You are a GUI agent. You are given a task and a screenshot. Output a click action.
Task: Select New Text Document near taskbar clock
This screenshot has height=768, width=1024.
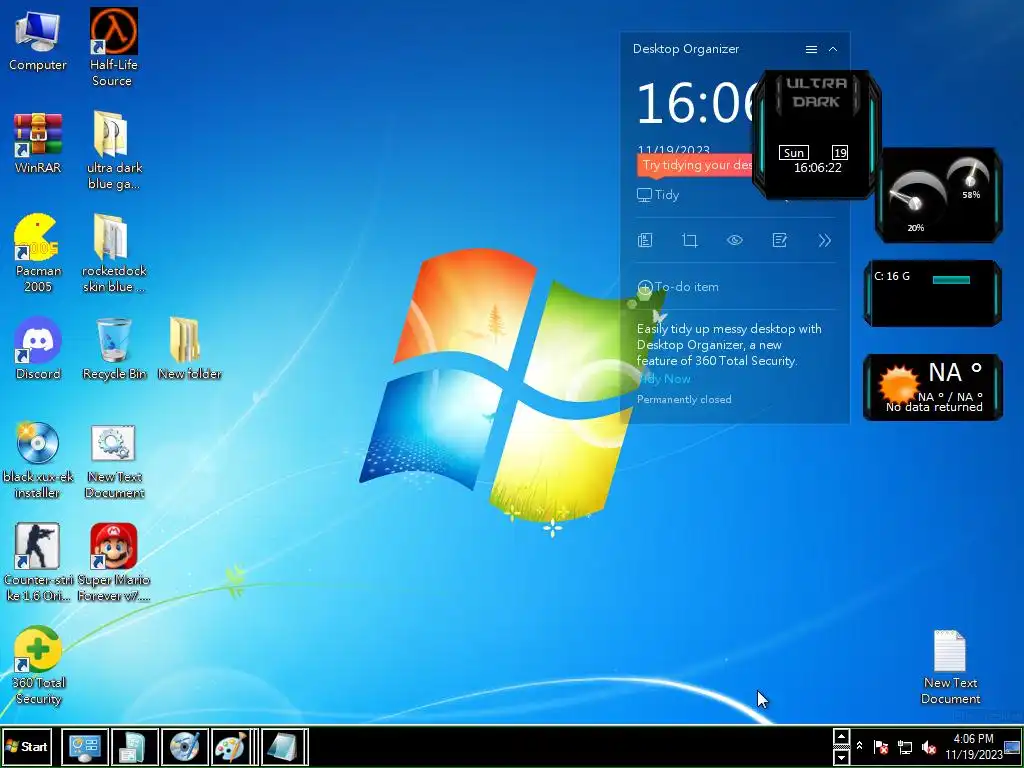coord(950,666)
